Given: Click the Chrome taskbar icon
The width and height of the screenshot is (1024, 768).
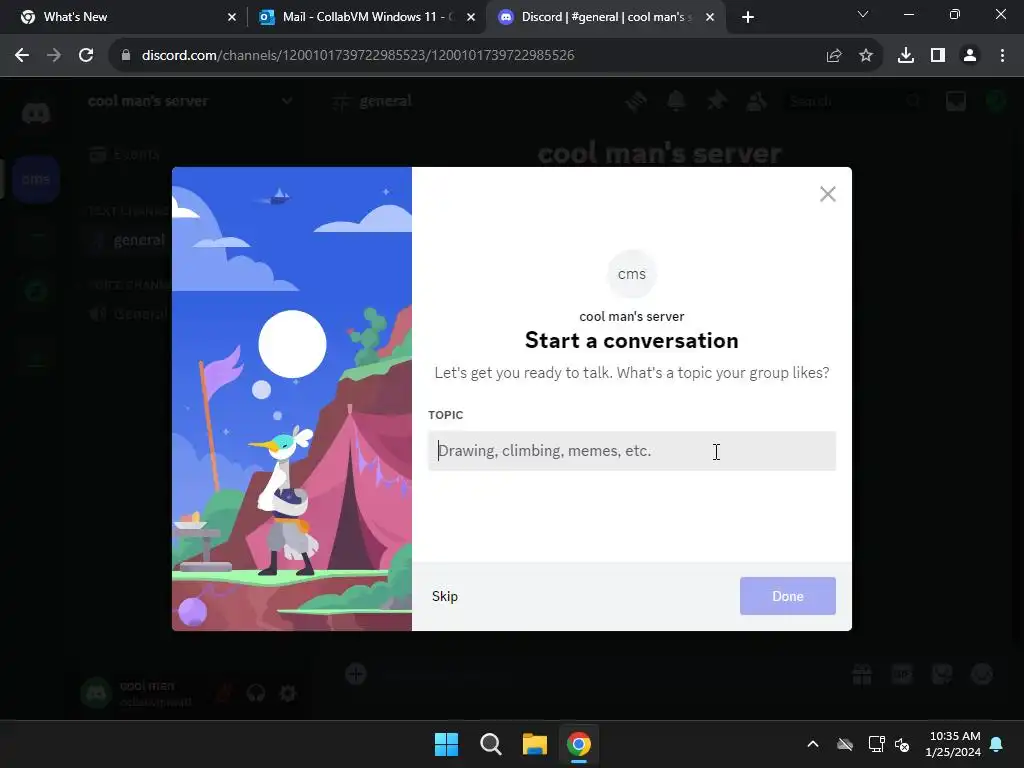Looking at the screenshot, I should (579, 744).
